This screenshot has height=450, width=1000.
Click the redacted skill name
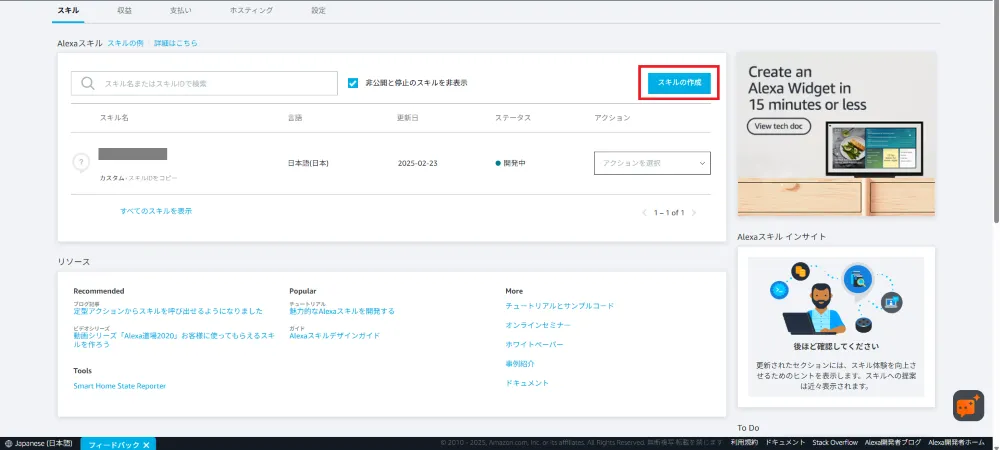(133, 154)
